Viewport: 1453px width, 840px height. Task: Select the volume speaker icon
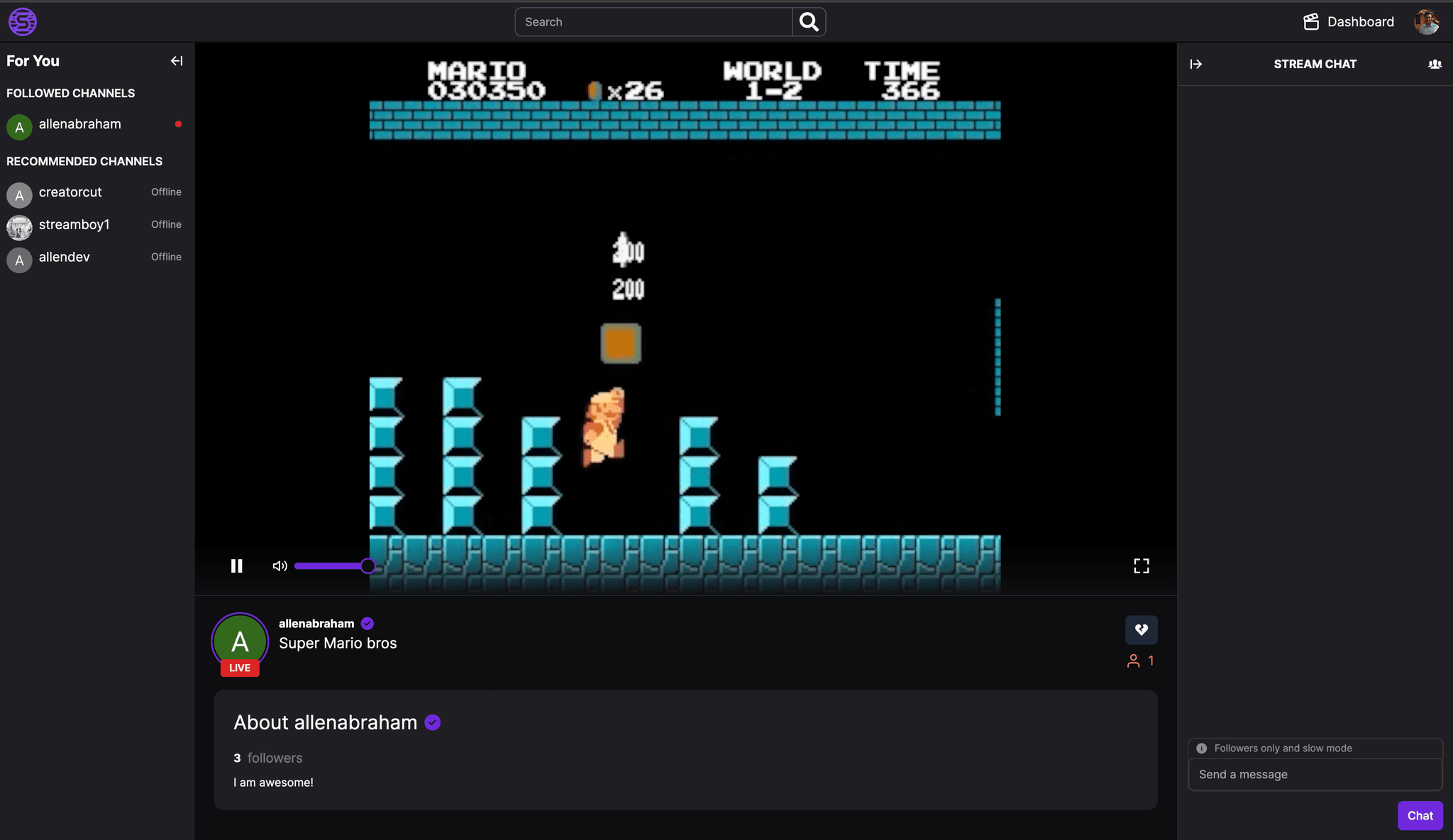point(279,565)
